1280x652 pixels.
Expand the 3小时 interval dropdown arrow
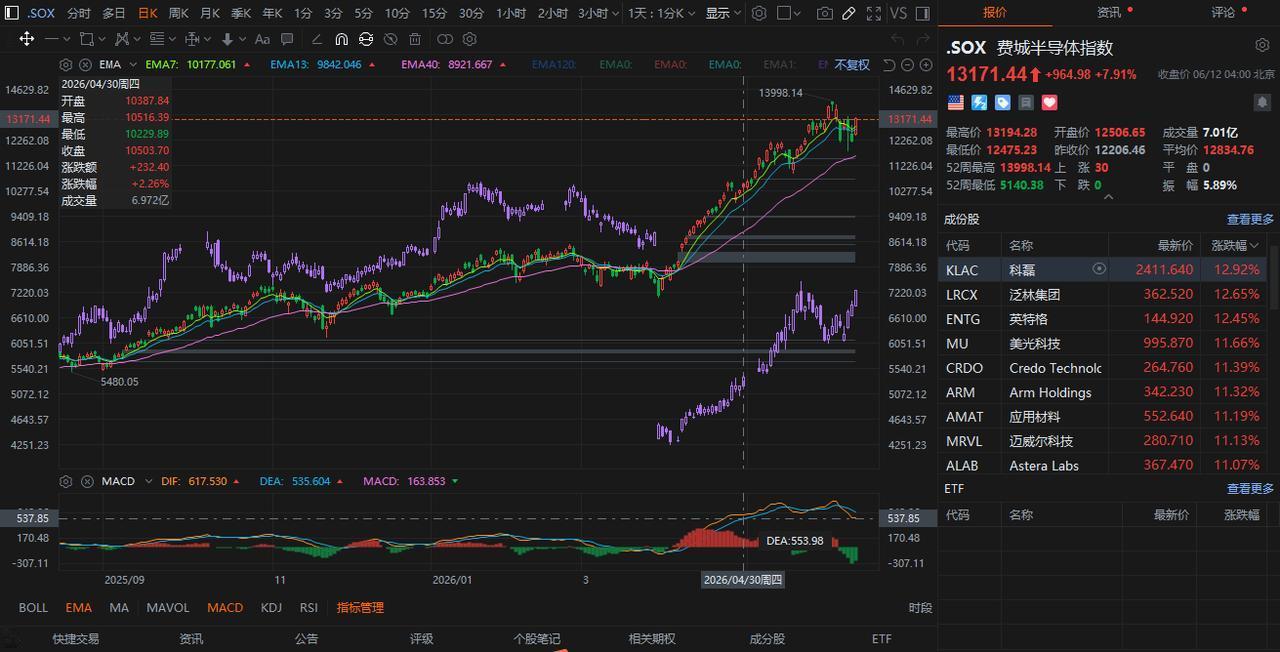coord(613,13)
